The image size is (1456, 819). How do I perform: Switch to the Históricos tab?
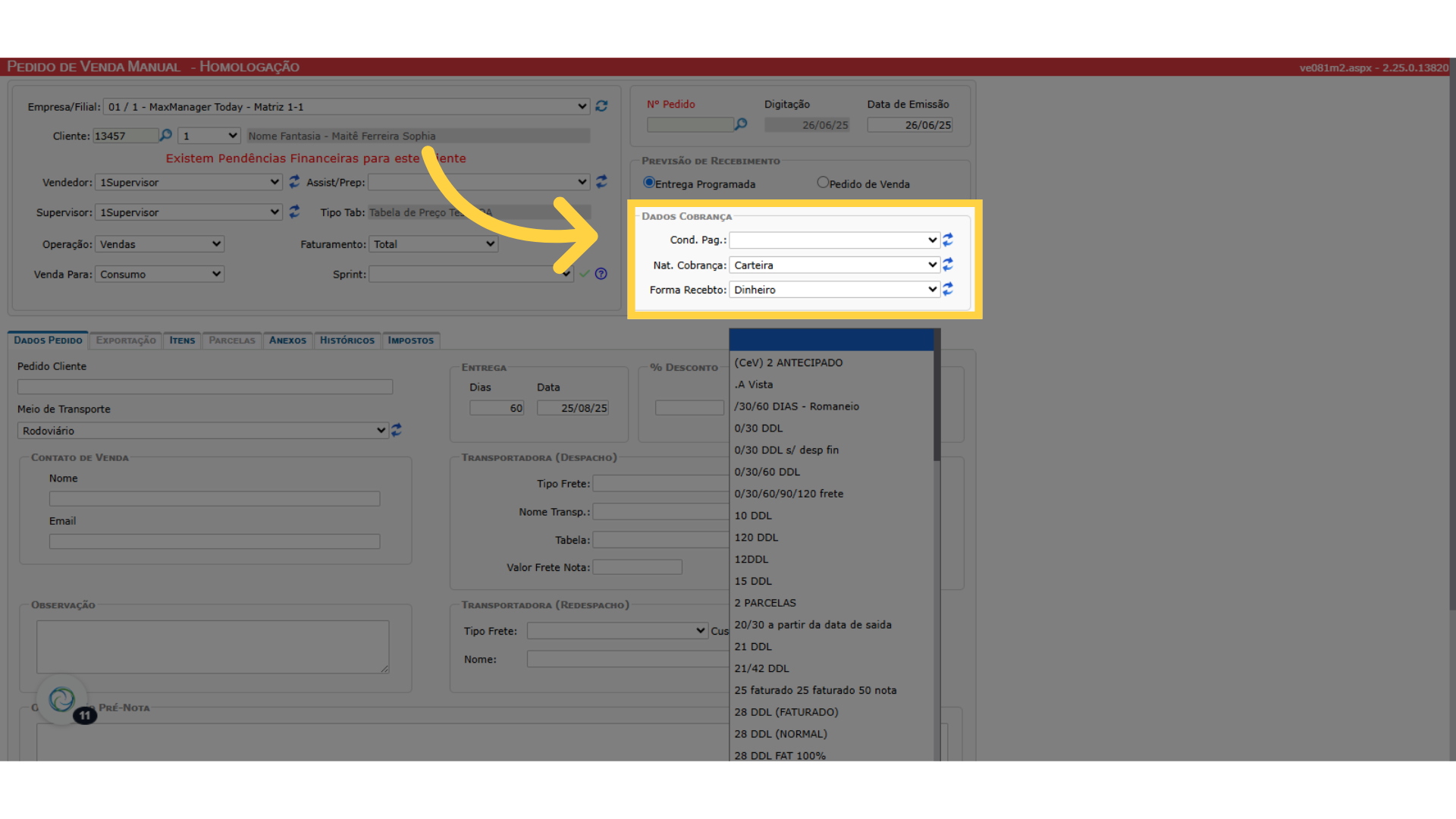point(347,340)
